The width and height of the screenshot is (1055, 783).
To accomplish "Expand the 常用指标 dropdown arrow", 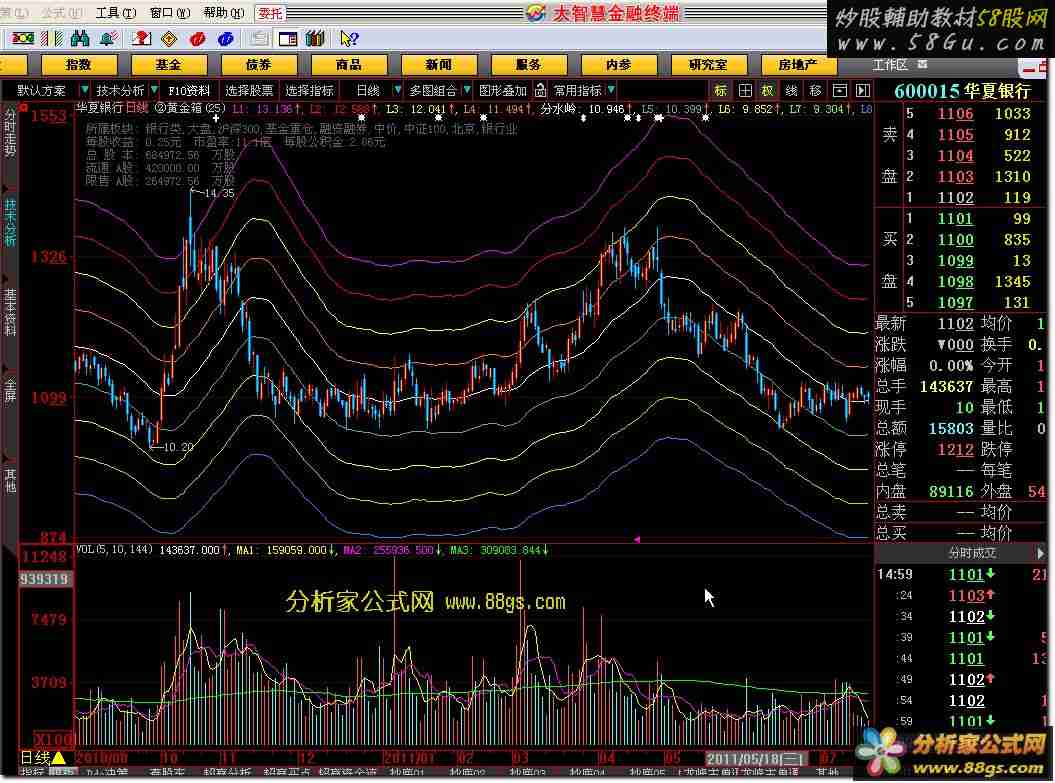I will 610,89.
